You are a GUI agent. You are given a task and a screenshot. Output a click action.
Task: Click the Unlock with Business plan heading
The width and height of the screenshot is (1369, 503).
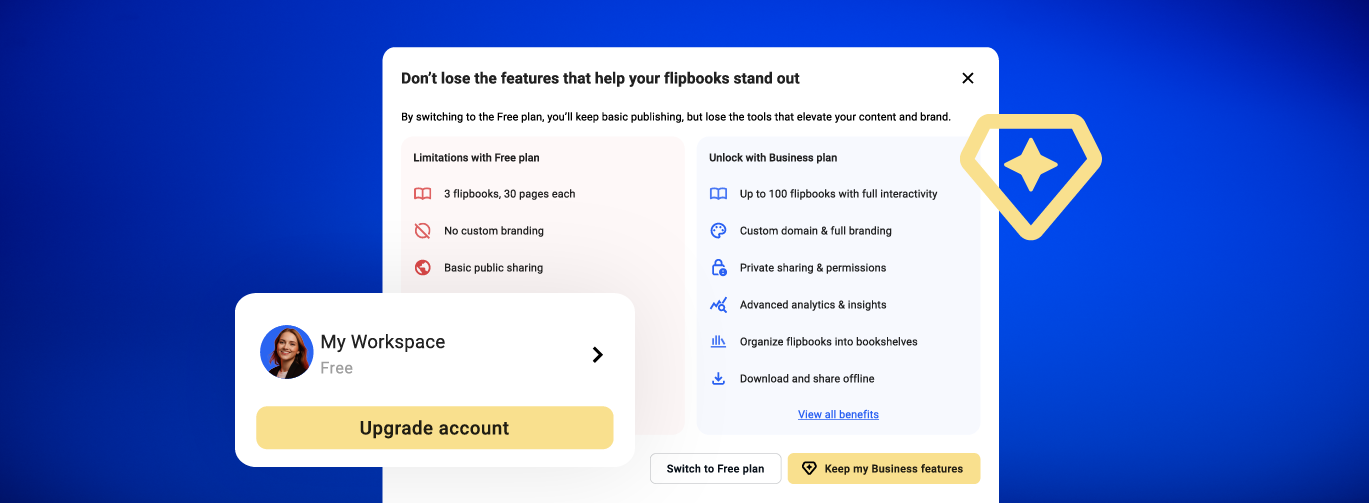pyautogui.click(x=773, y=158)
